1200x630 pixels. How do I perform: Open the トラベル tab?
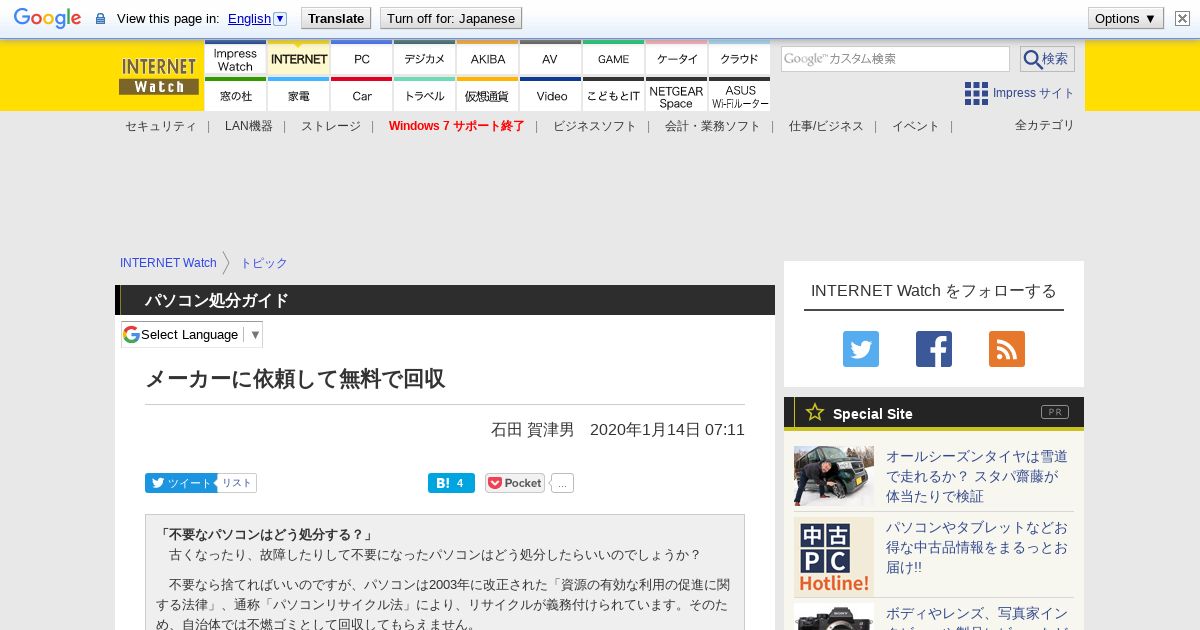(424, 95)
